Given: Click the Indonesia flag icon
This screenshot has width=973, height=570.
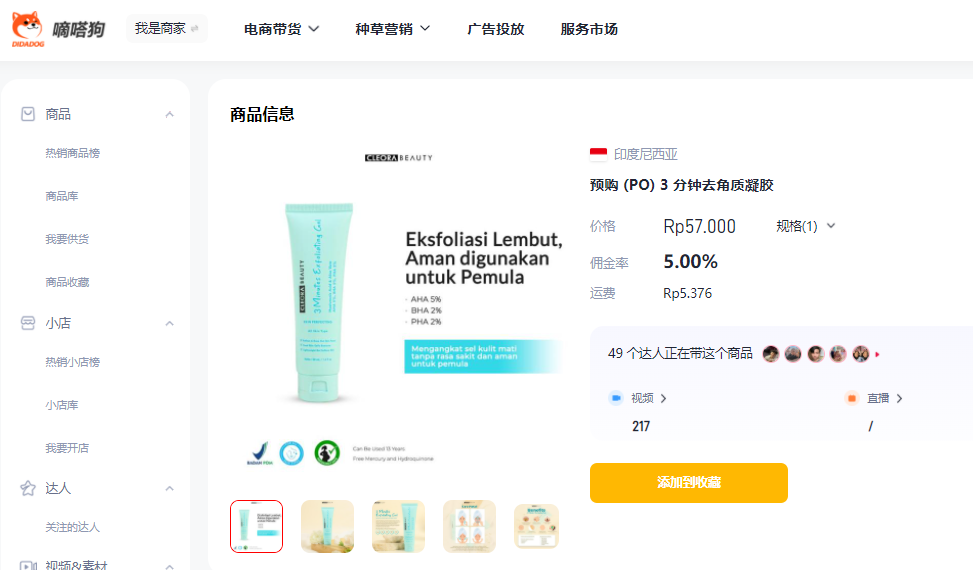Looking at the screenshot, I should [x=598, y=154].
